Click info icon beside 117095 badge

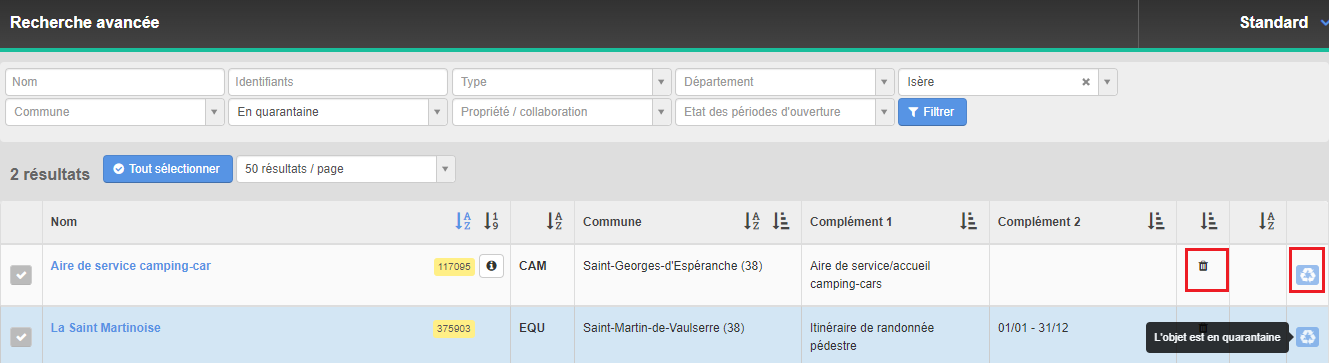point(490,266)
